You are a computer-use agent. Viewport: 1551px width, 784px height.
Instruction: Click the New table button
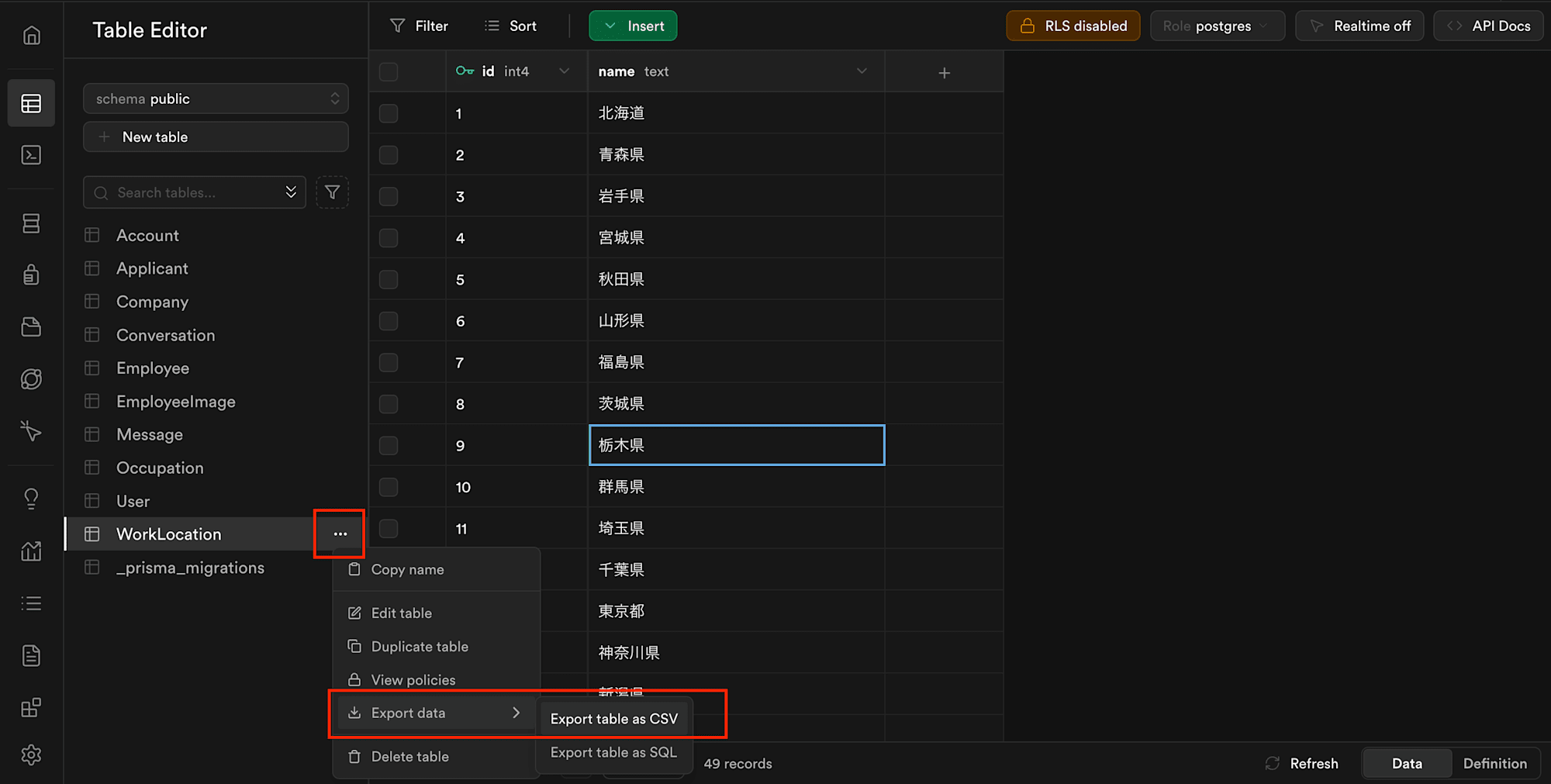pyautogui.click(x=216, y=136)
